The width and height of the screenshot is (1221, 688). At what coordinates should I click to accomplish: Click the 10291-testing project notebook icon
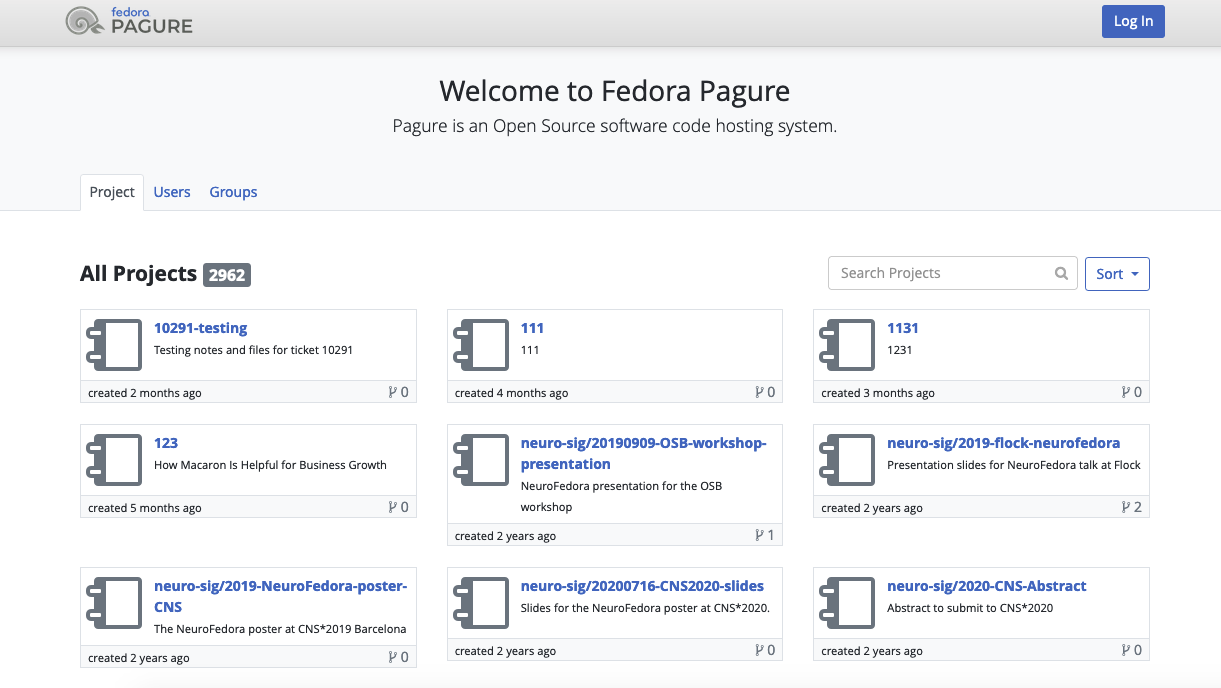[115, 345]
